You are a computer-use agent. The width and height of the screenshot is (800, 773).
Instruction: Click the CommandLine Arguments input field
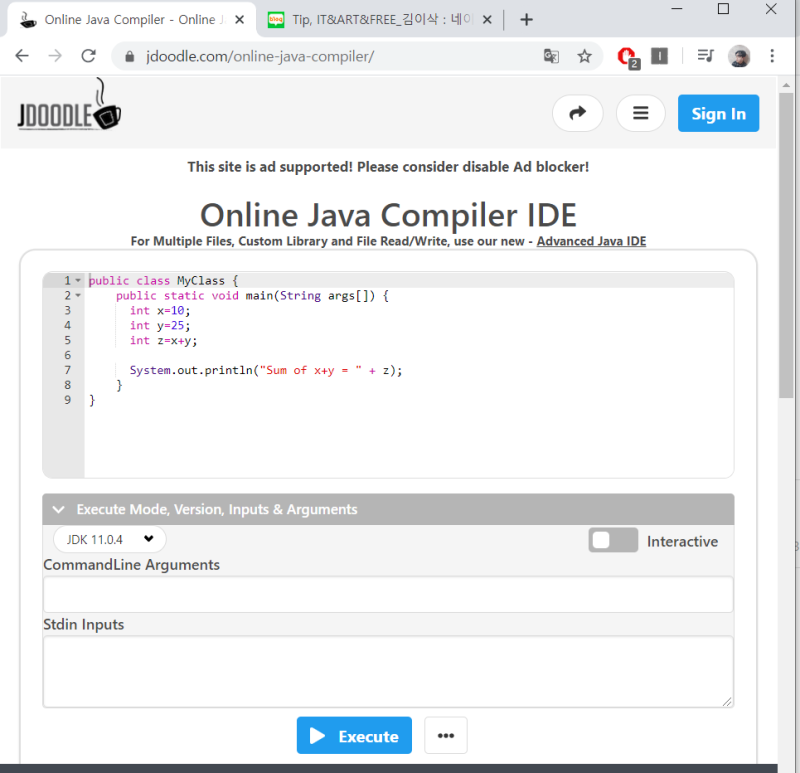(x=388, y=594)
